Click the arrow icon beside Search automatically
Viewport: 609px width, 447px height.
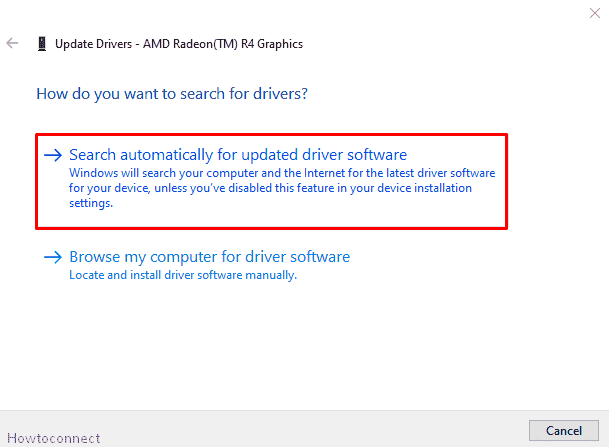pos(53,155)
